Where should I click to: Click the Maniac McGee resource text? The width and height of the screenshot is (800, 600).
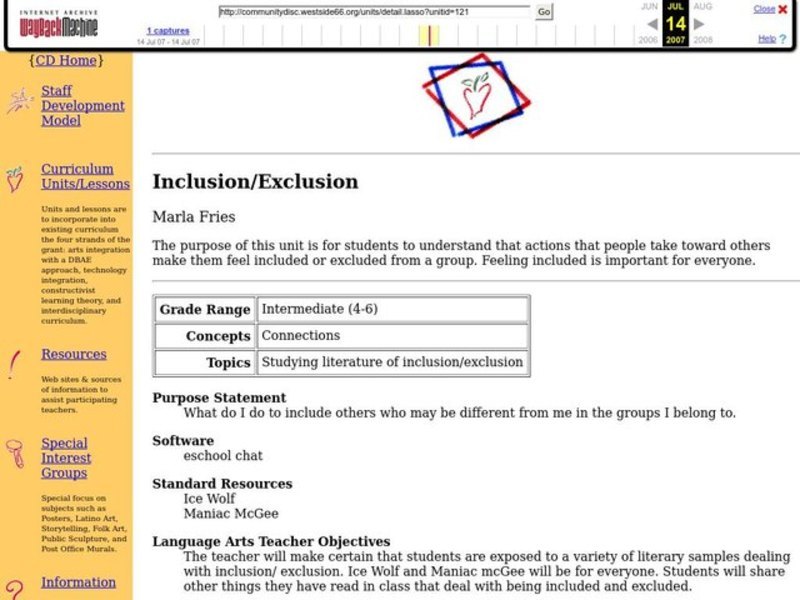click(x=231, y=513)
